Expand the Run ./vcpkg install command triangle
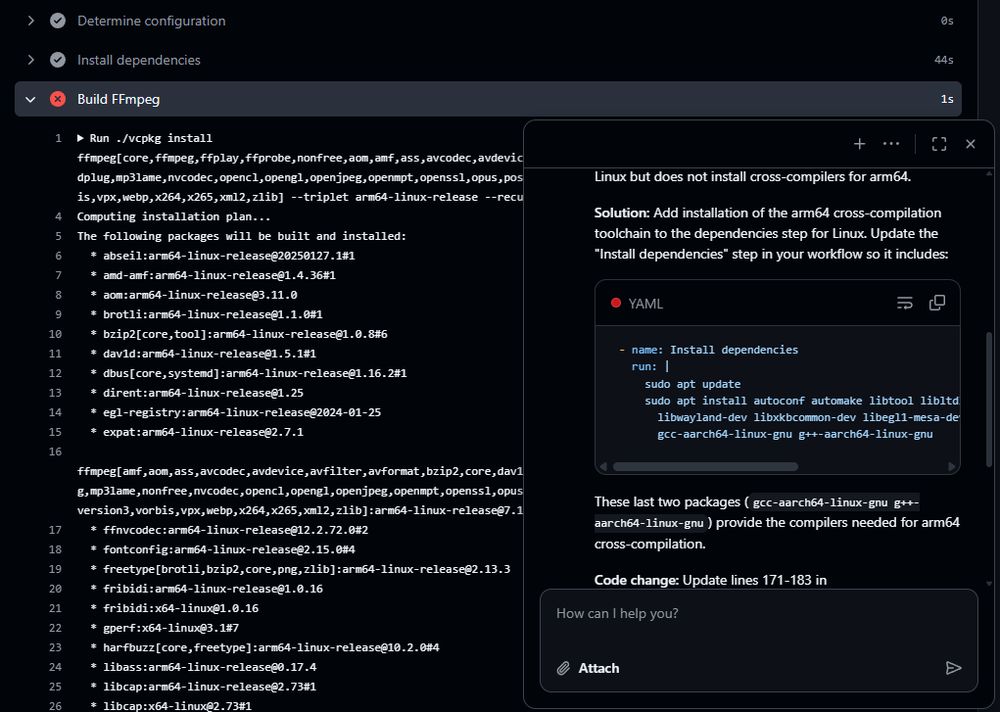Screen dimensions: 1000x712 (80, 138)
